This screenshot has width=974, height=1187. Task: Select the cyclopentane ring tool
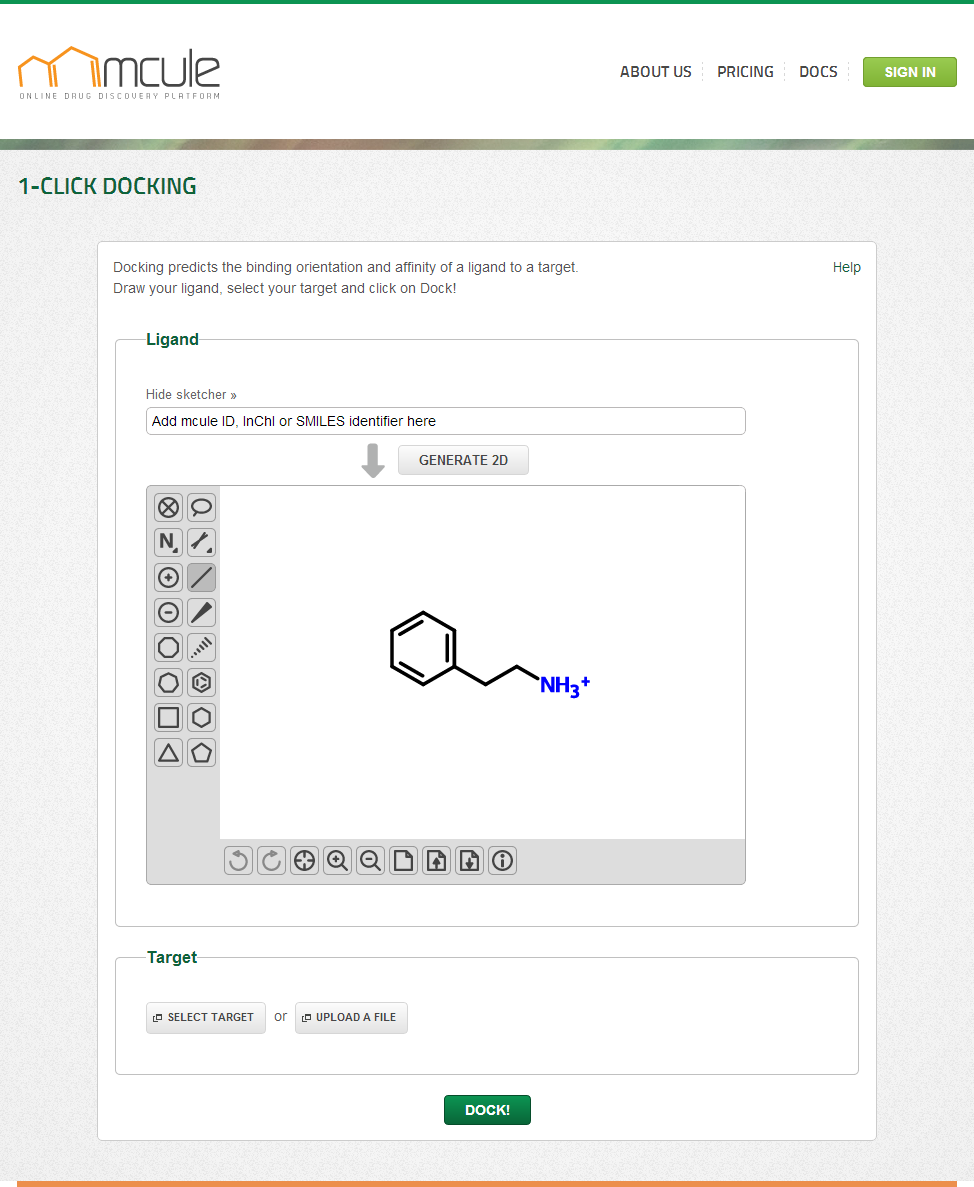click(x=202, y=753)
